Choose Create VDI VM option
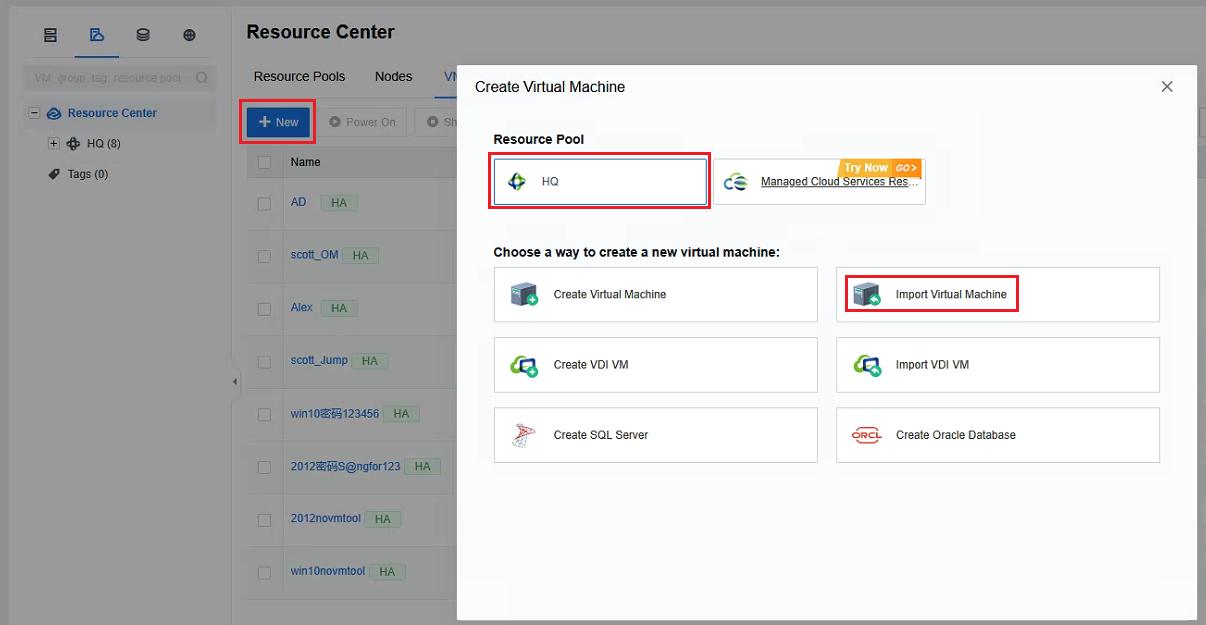This screenshot has width=1206, height=625. (656, 365)
